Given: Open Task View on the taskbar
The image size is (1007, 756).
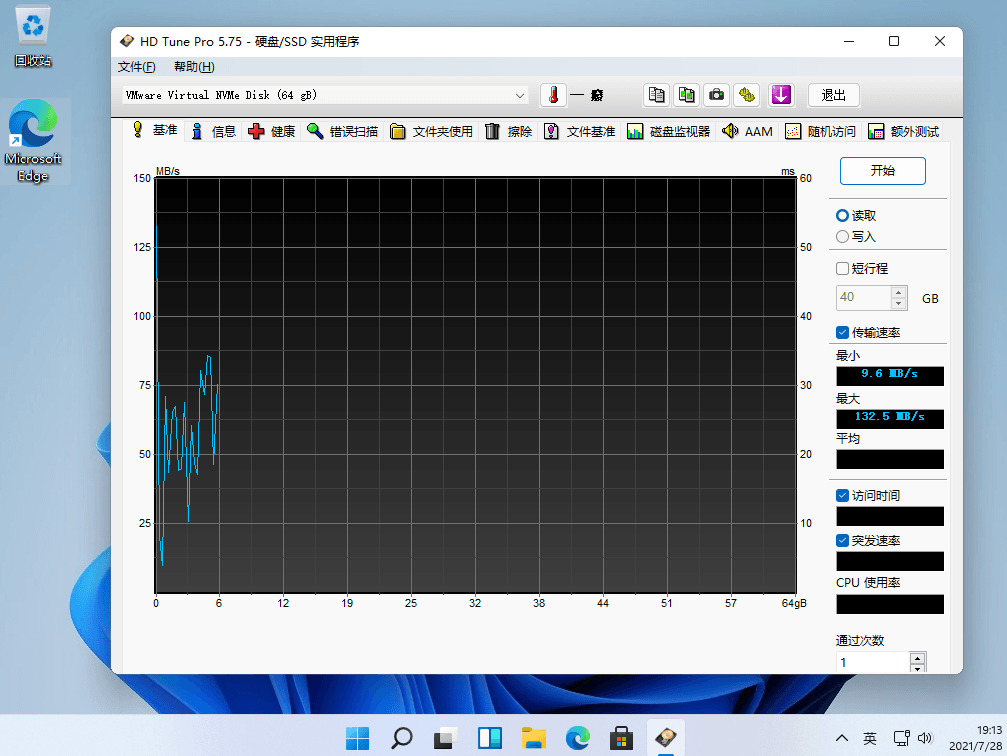Looking at the screenshot, I should 445,738.
